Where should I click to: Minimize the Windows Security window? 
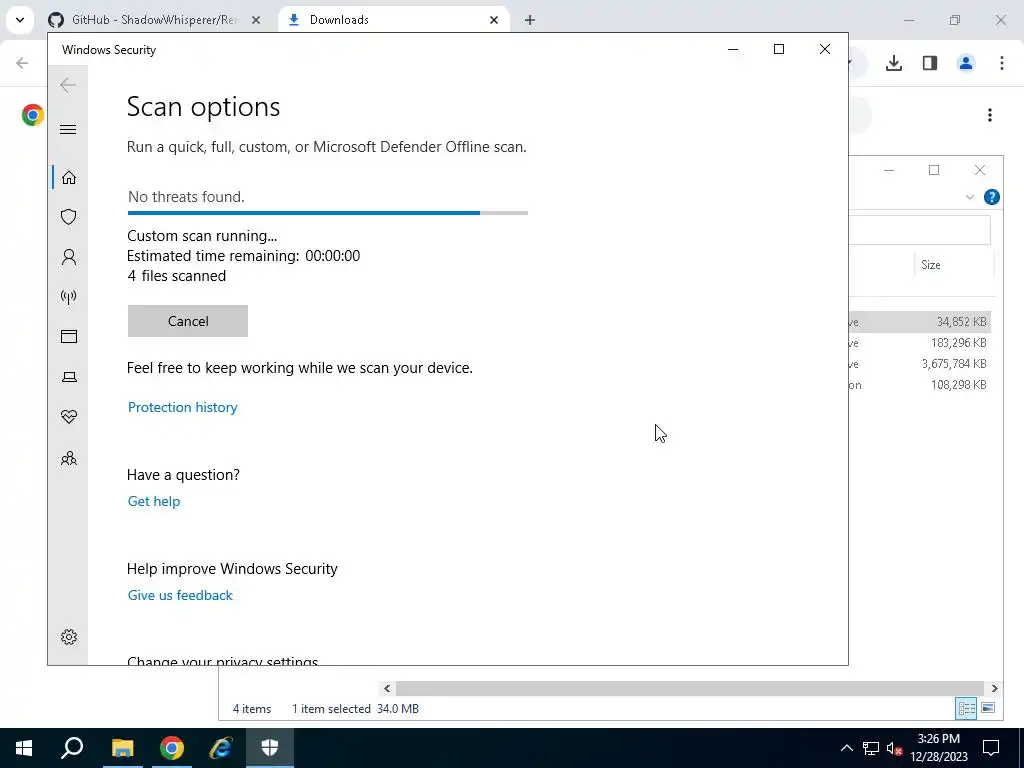pos(733,49)
